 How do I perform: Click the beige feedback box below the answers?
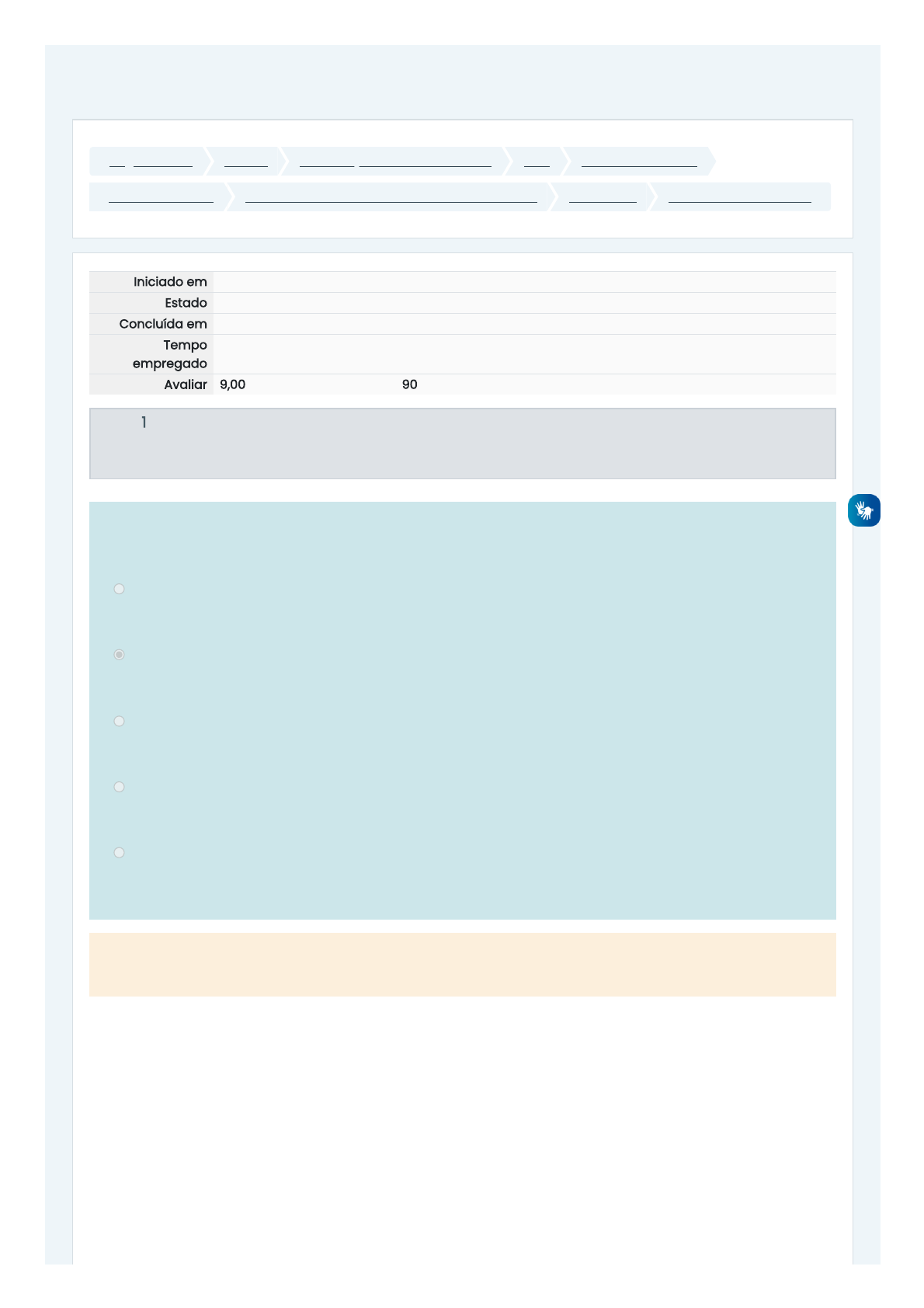coord(462,964)
